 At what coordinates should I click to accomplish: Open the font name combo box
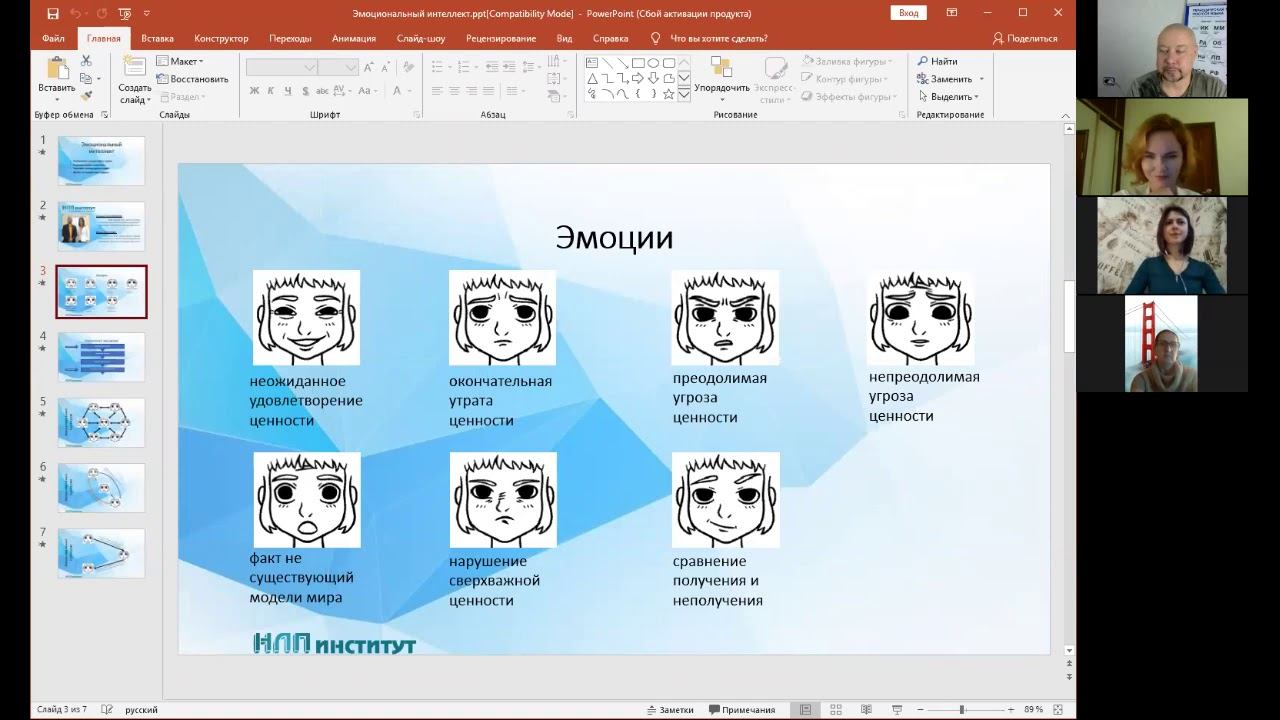[282, 67]
